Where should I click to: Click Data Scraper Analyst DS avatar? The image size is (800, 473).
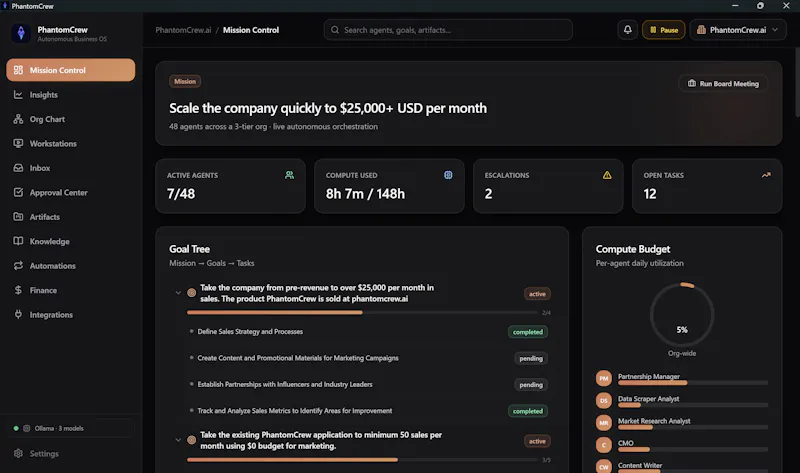pos(604,401)
